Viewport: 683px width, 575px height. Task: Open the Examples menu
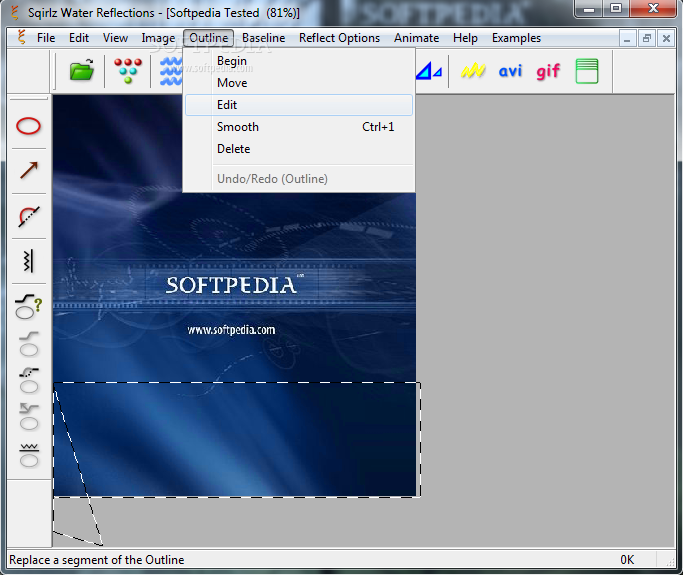pos(516,38)
